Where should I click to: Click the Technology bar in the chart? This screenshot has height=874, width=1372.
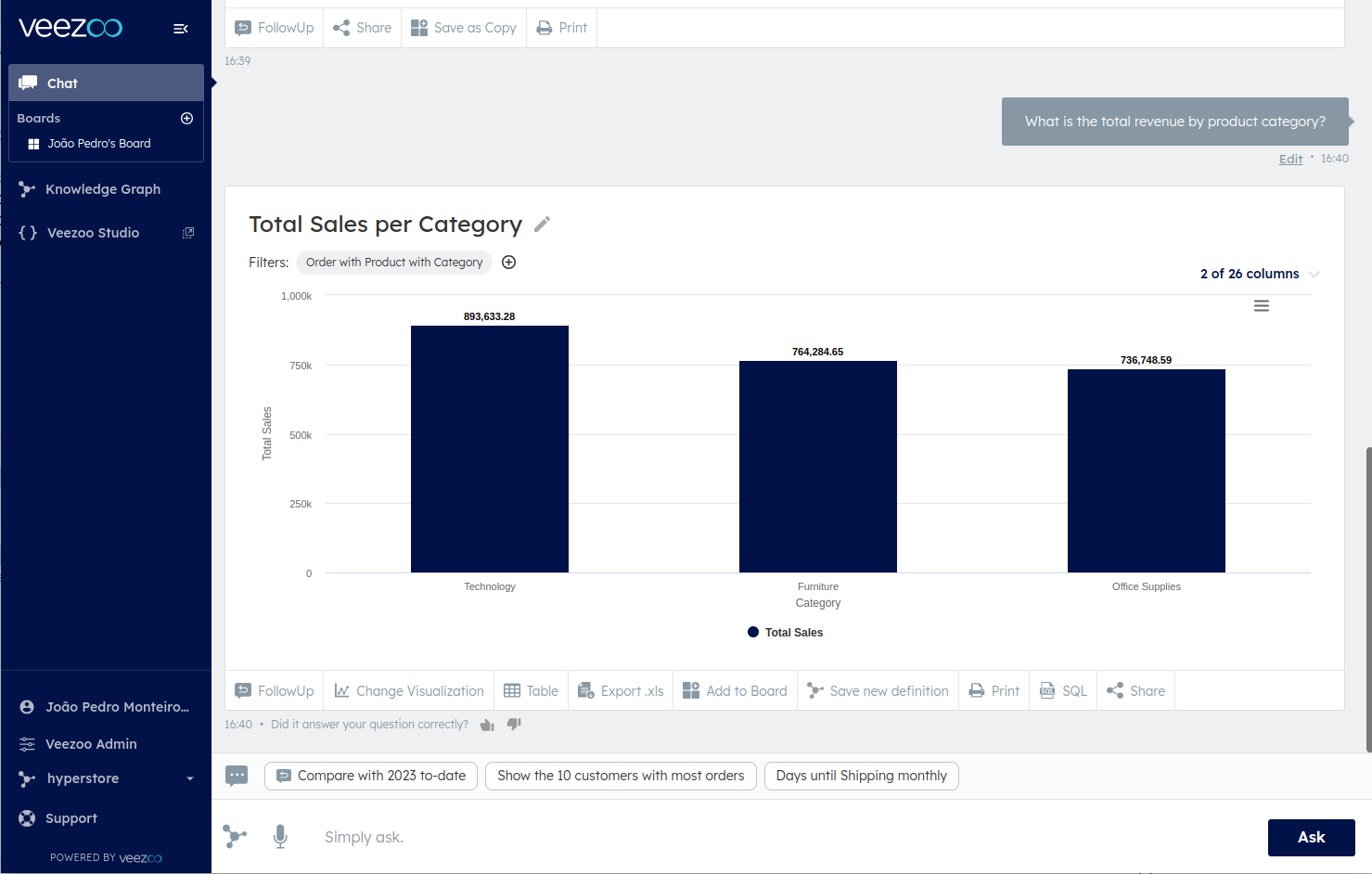pyautogui.click(x=490, y=449)
